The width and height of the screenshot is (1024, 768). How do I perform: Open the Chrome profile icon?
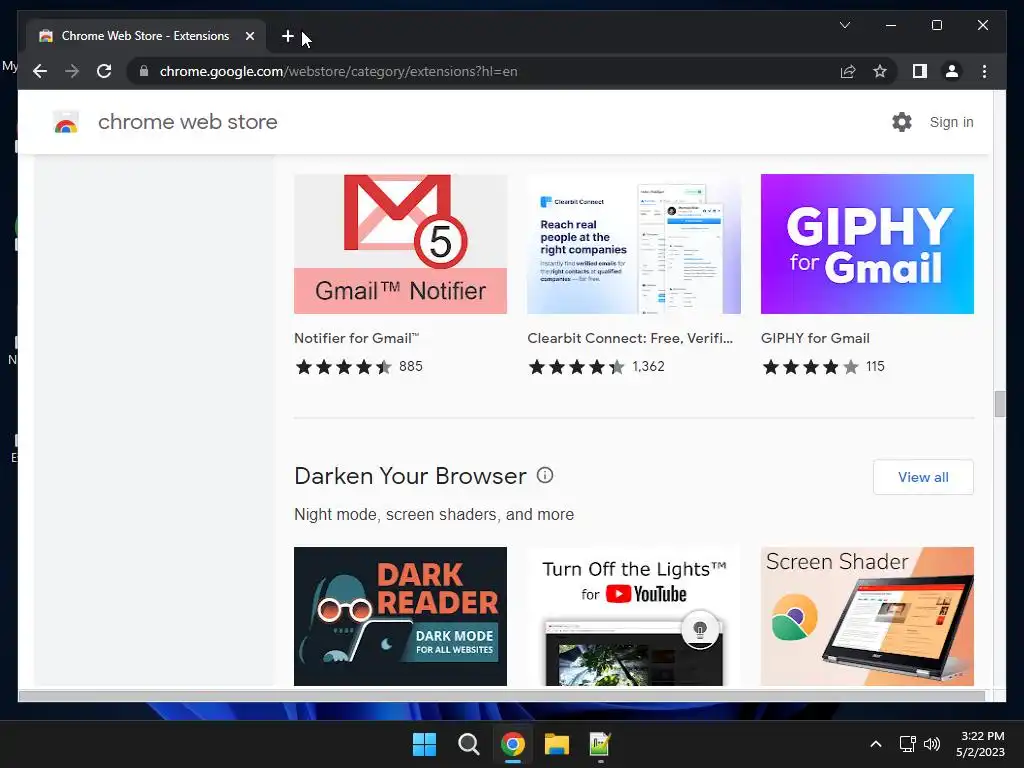pos(952,71)
